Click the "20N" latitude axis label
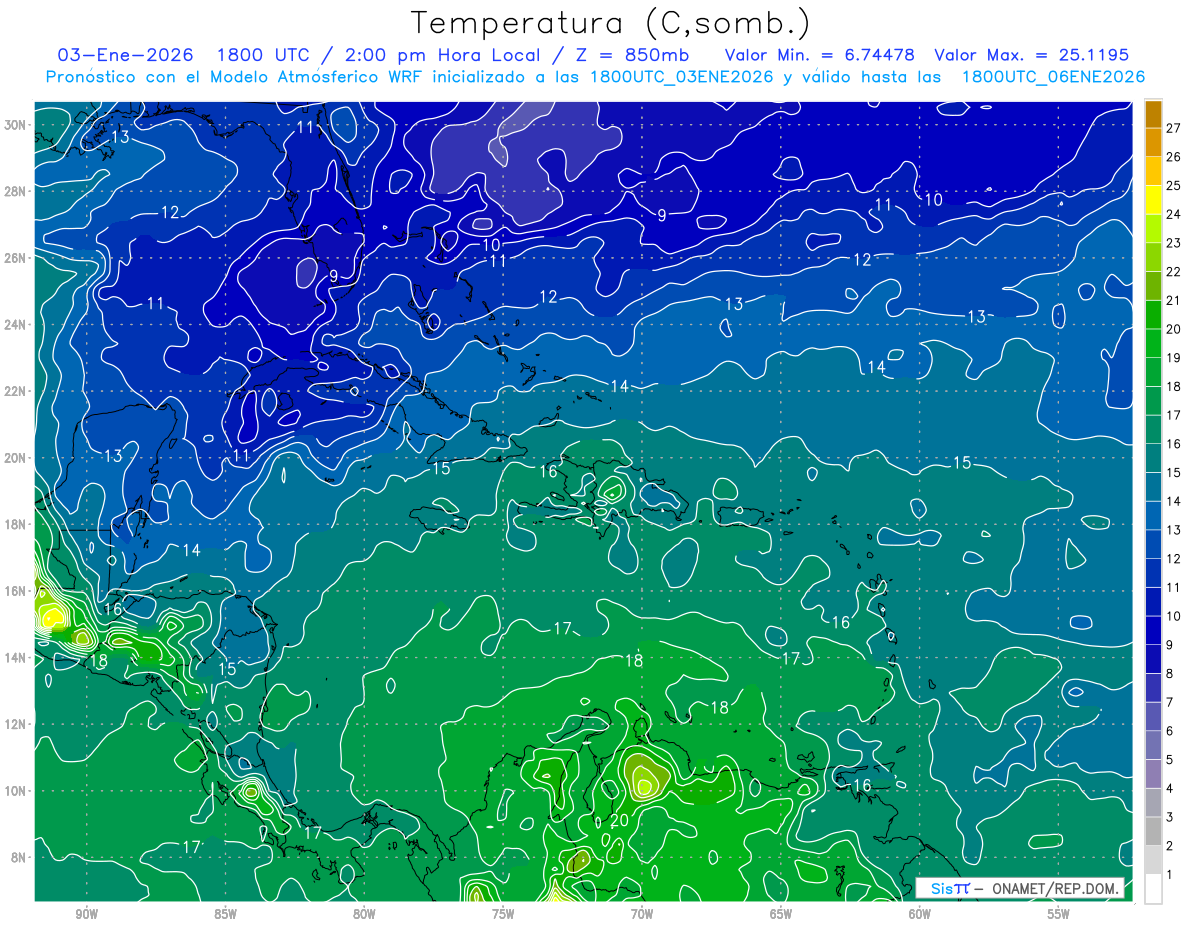Screen dimensions: 1200x927 pyautogui.click(x=17, y=457)
